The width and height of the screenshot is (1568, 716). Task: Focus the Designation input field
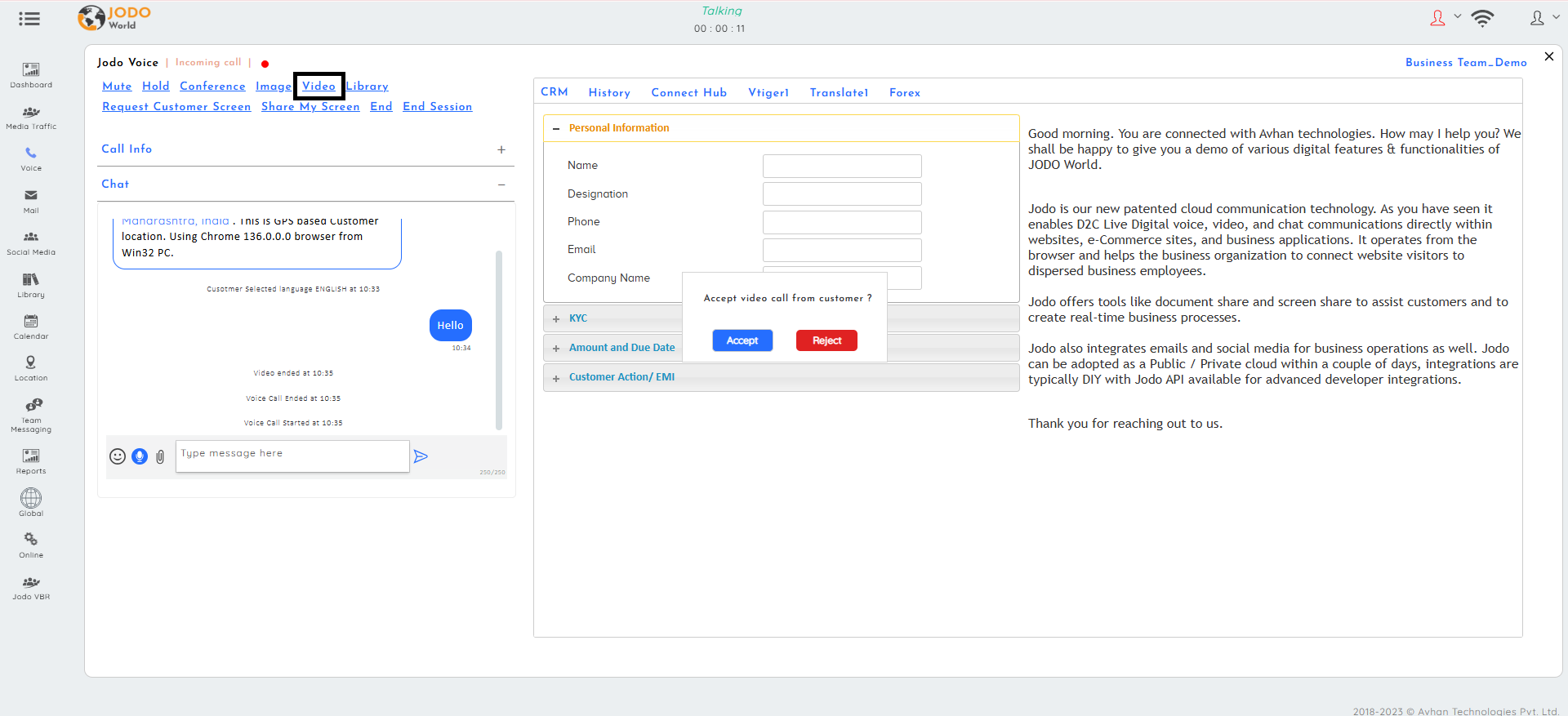click(842, 194)
